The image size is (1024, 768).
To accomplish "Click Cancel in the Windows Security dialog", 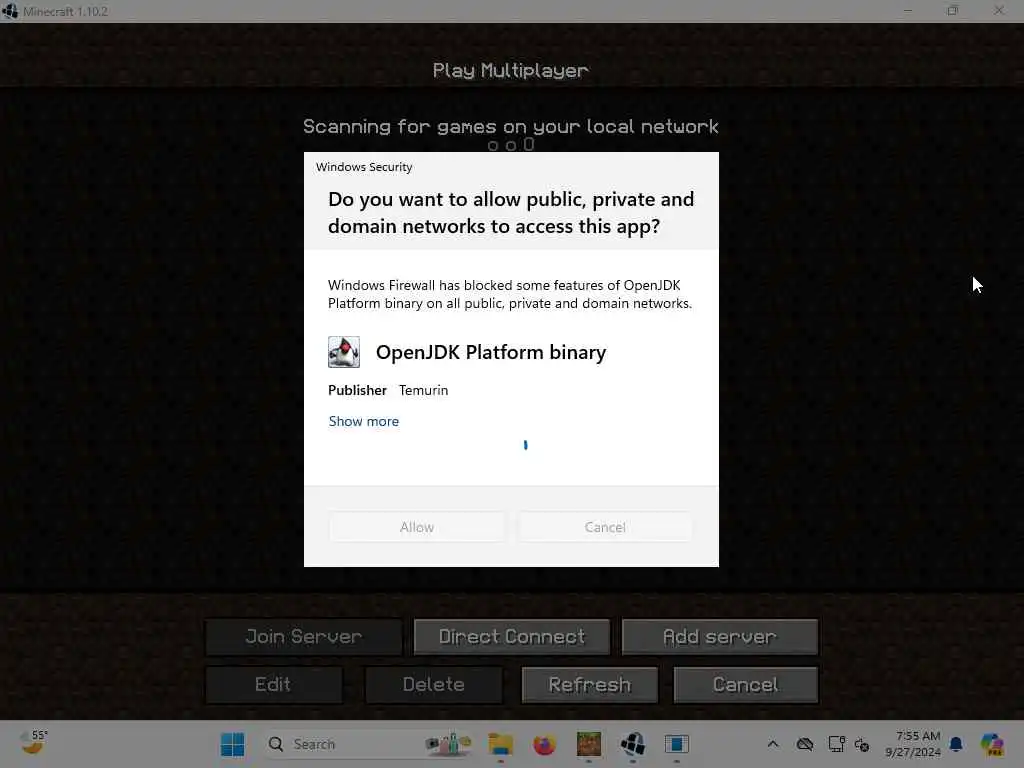I will click(x=605, y=527).
